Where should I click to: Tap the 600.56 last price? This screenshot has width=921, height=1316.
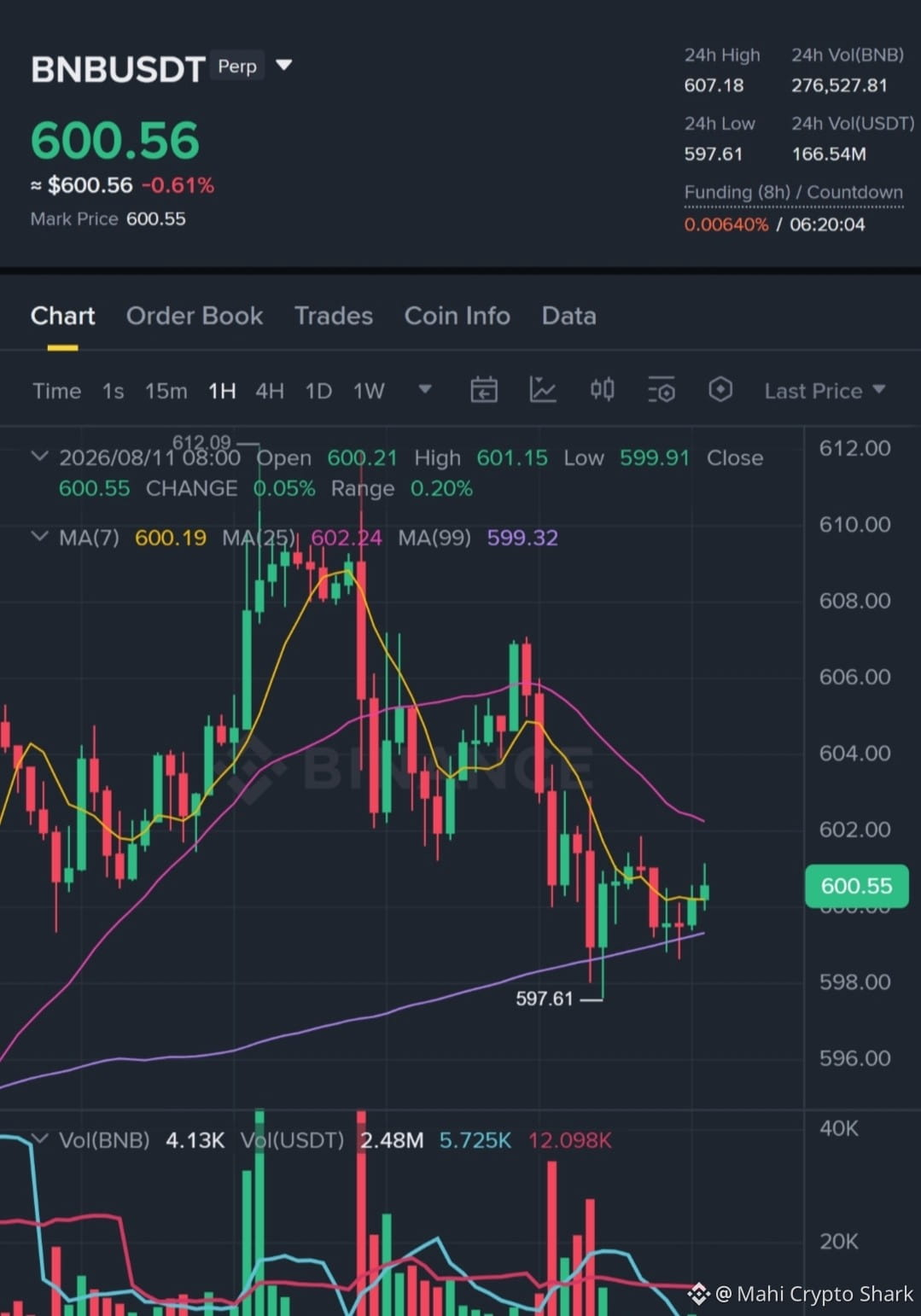coord(115,141)
